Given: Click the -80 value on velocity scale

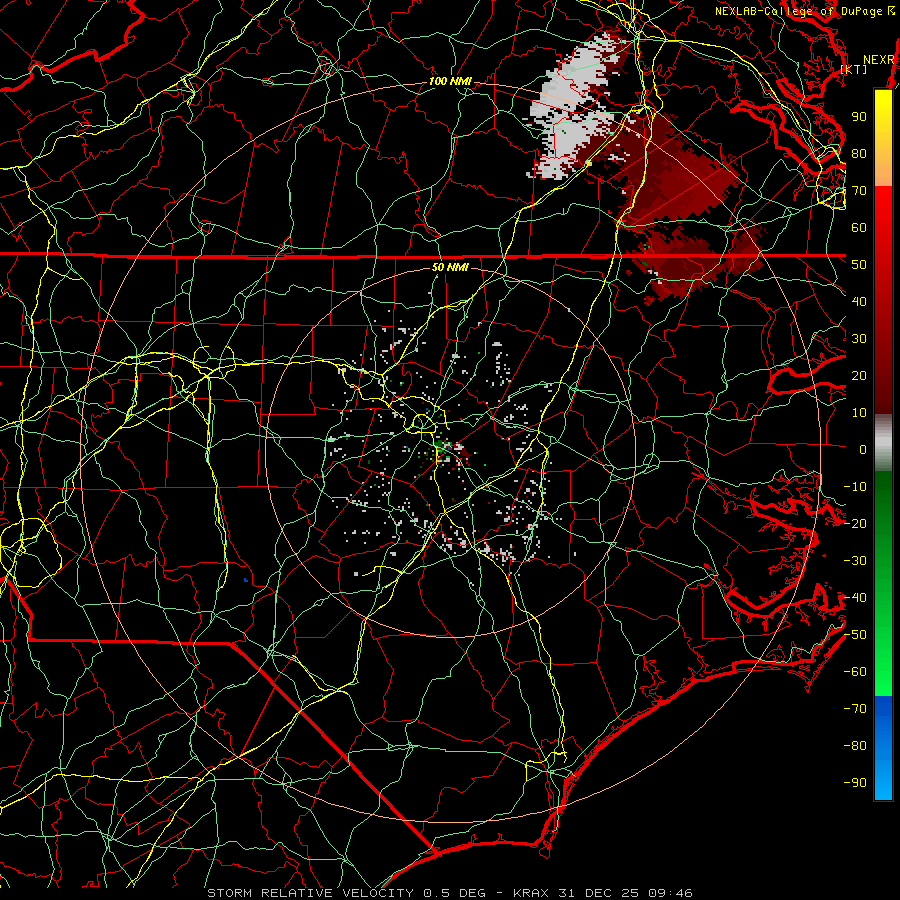Looking at the screenshot, I should click(855, 746).
